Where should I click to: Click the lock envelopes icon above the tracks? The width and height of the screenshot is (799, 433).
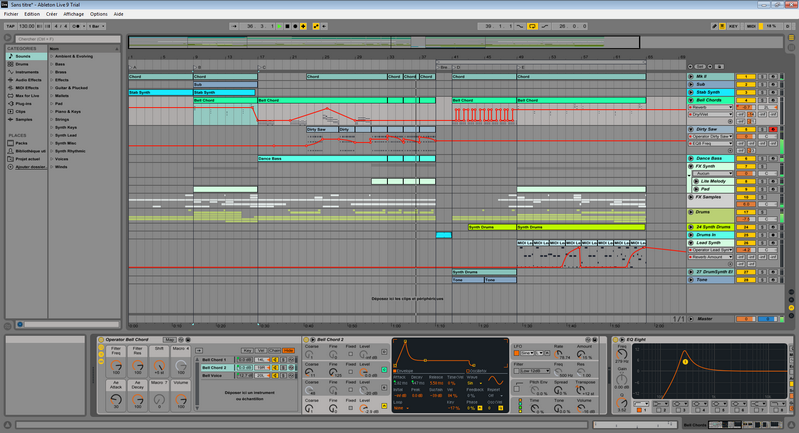[x=720, y=66]
